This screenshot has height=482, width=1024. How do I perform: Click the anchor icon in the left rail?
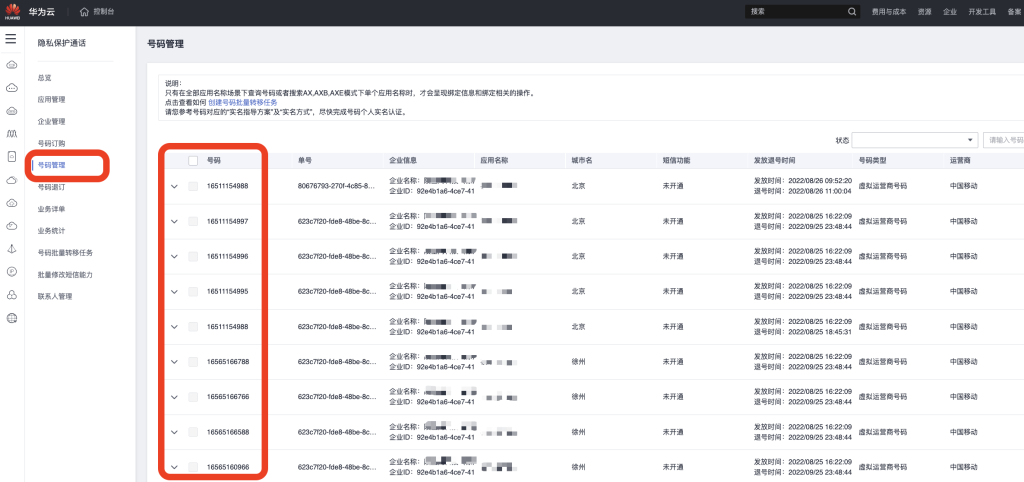pyautogui.click(x=12, y=248)
